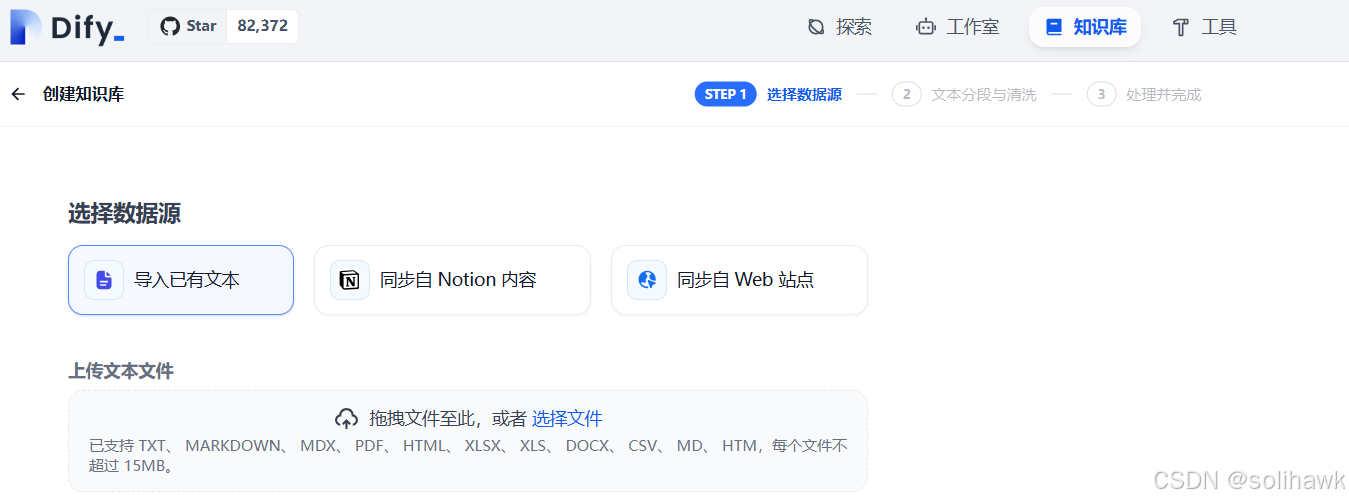Open the 探索 tab

840,27
